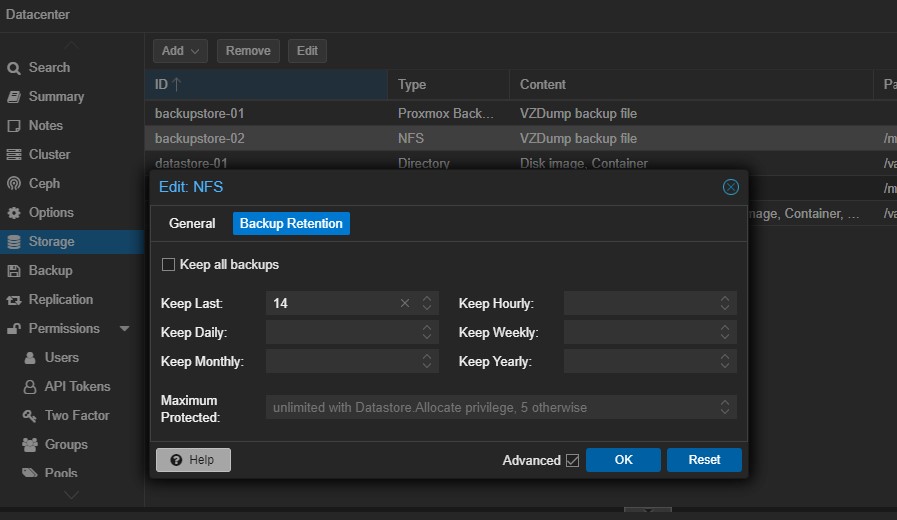The image size is (897, 520).
Task: Select the Storage database icon
Action: click(x=14, y=242)
